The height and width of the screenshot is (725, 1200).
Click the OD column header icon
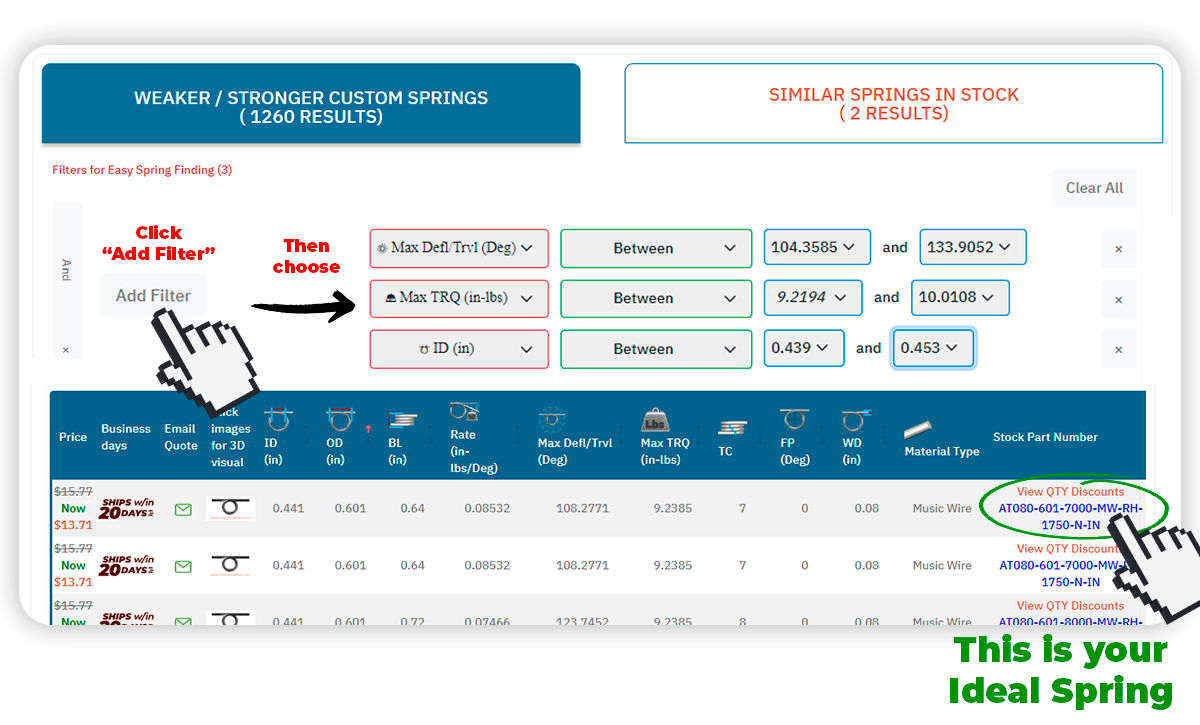tap(340, 417)
